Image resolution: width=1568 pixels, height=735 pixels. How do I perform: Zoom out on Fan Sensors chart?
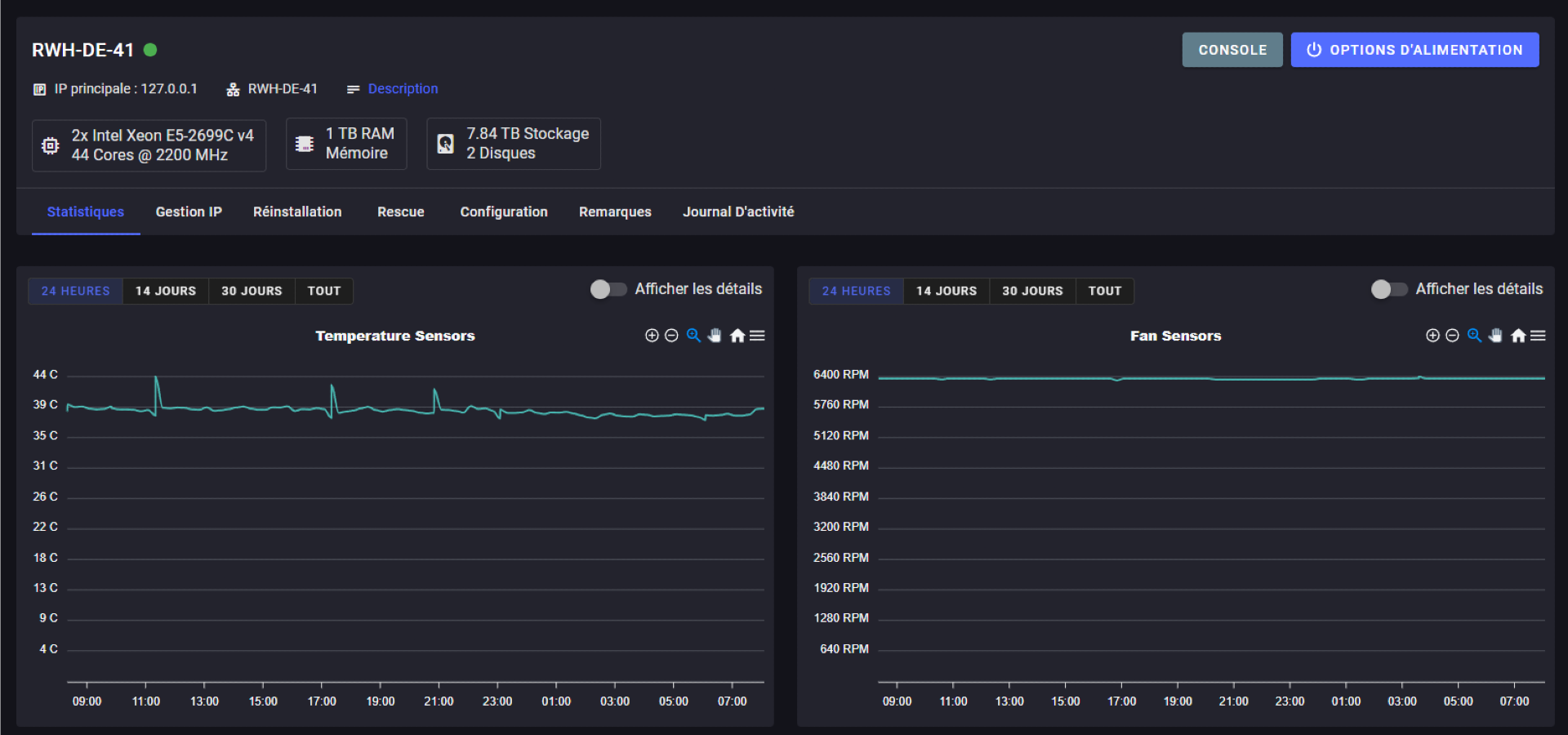(x=1452, y=336)
